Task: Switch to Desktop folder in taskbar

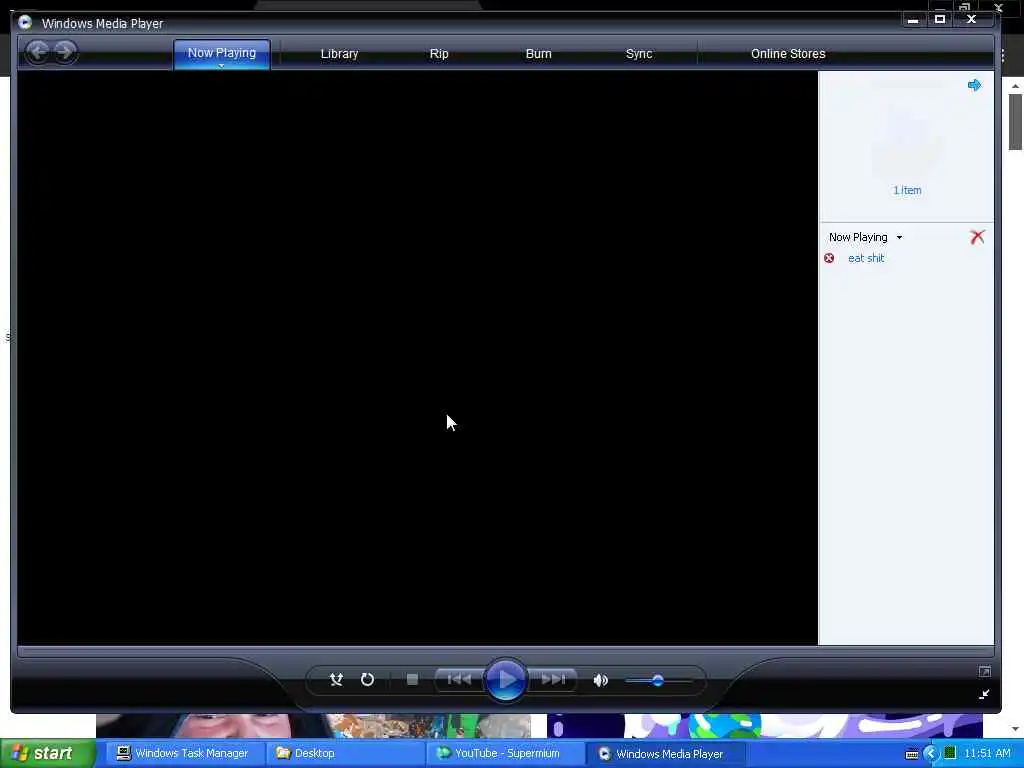Action: [x=345, y=753]
